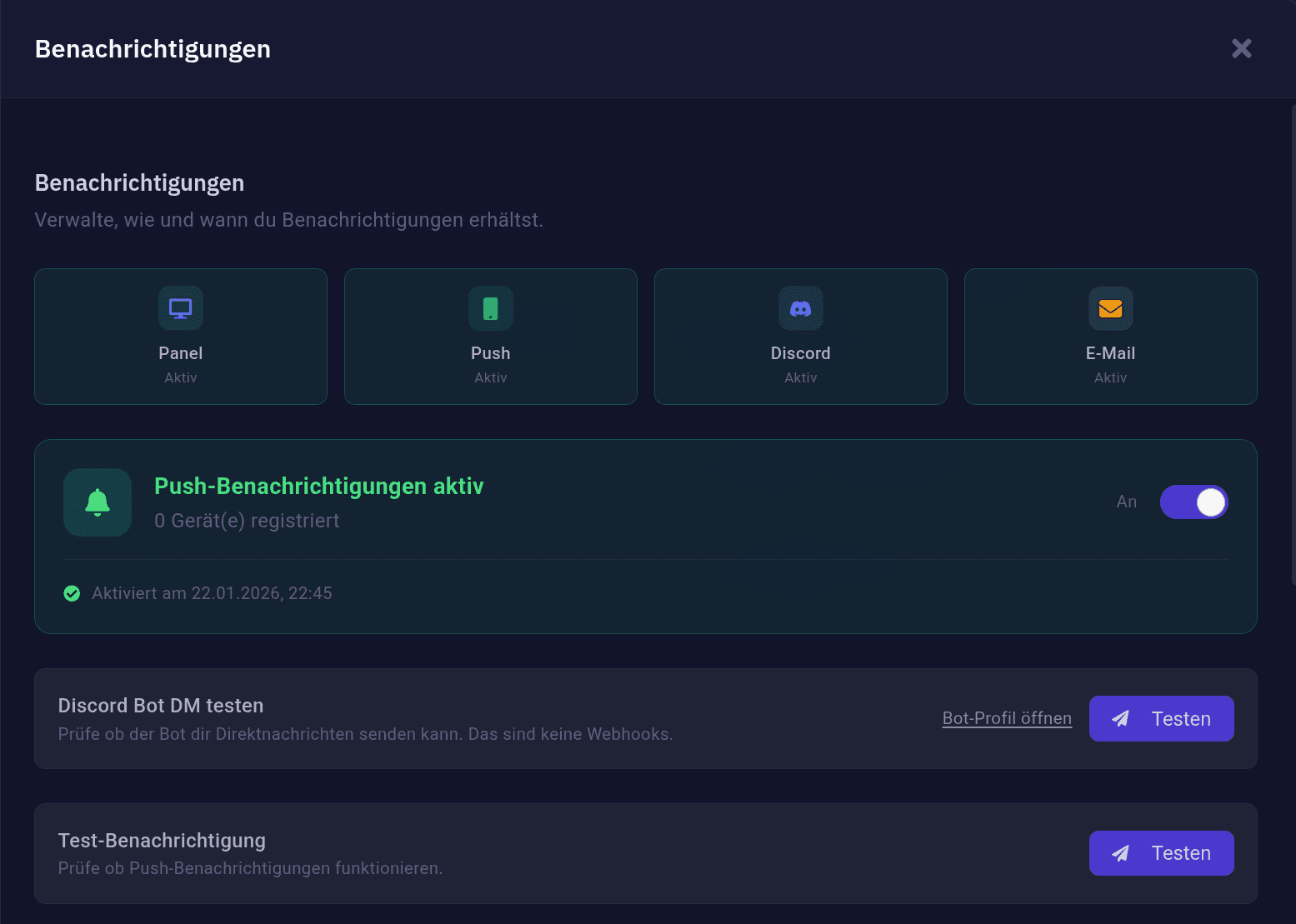Click the E-Mail envelope icon
Screen dimensions: 1296x924
[1111, 308]
